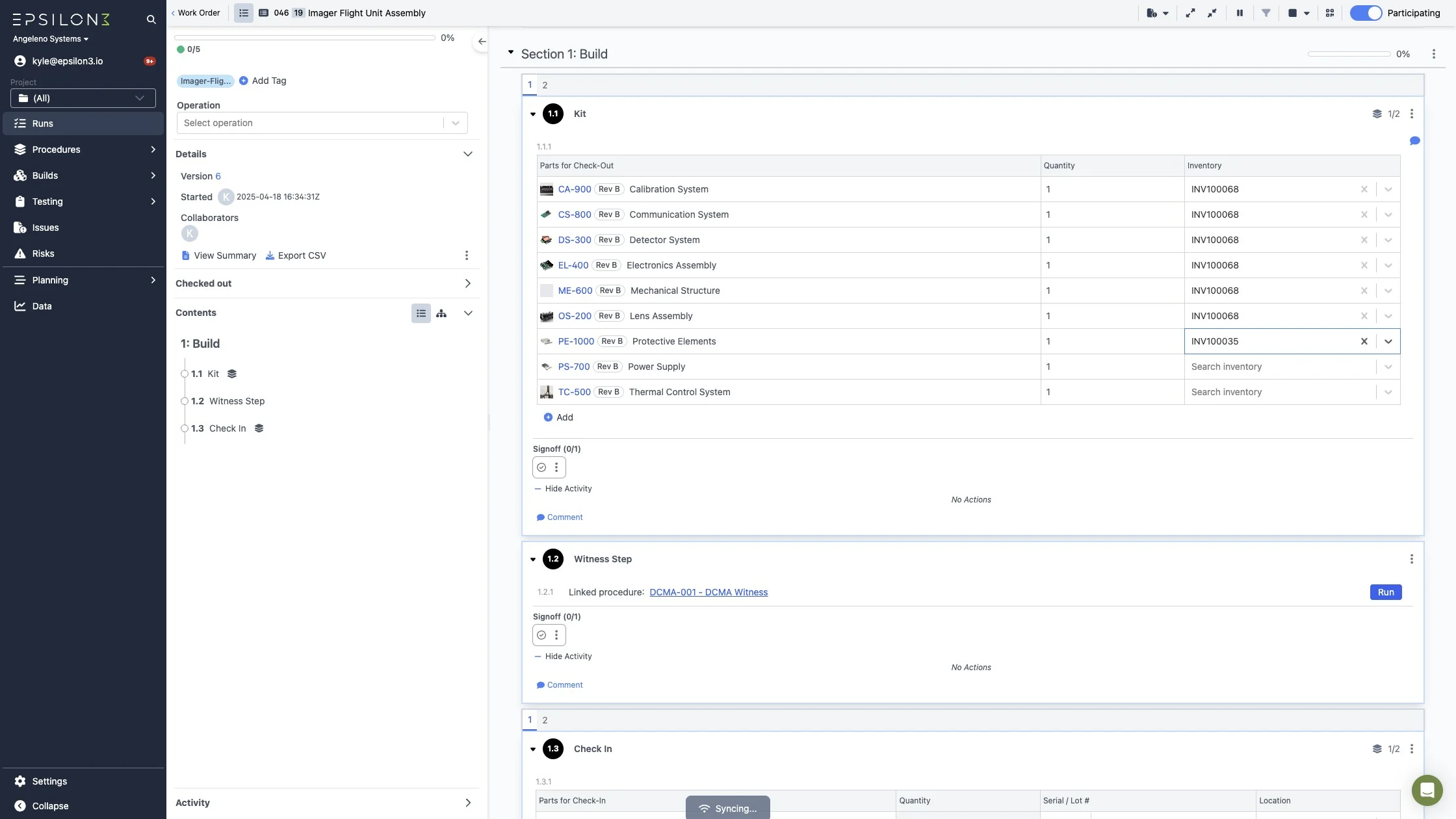This screenshot has width=1456, height=819.
Task: Sign off the Witness Step checkmark
Action: click(541, 635)
